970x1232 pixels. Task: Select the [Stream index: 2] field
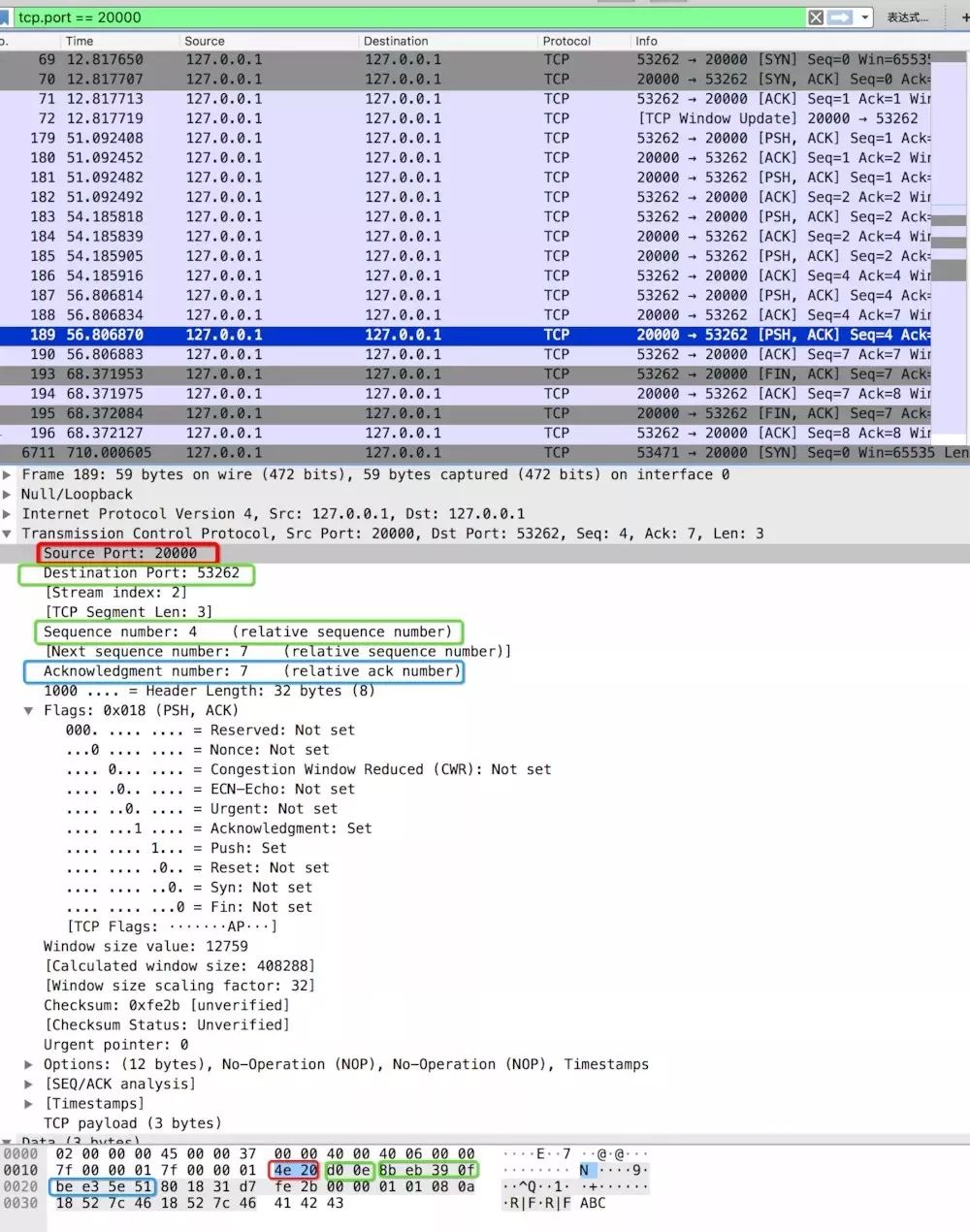tap(116, 593)
